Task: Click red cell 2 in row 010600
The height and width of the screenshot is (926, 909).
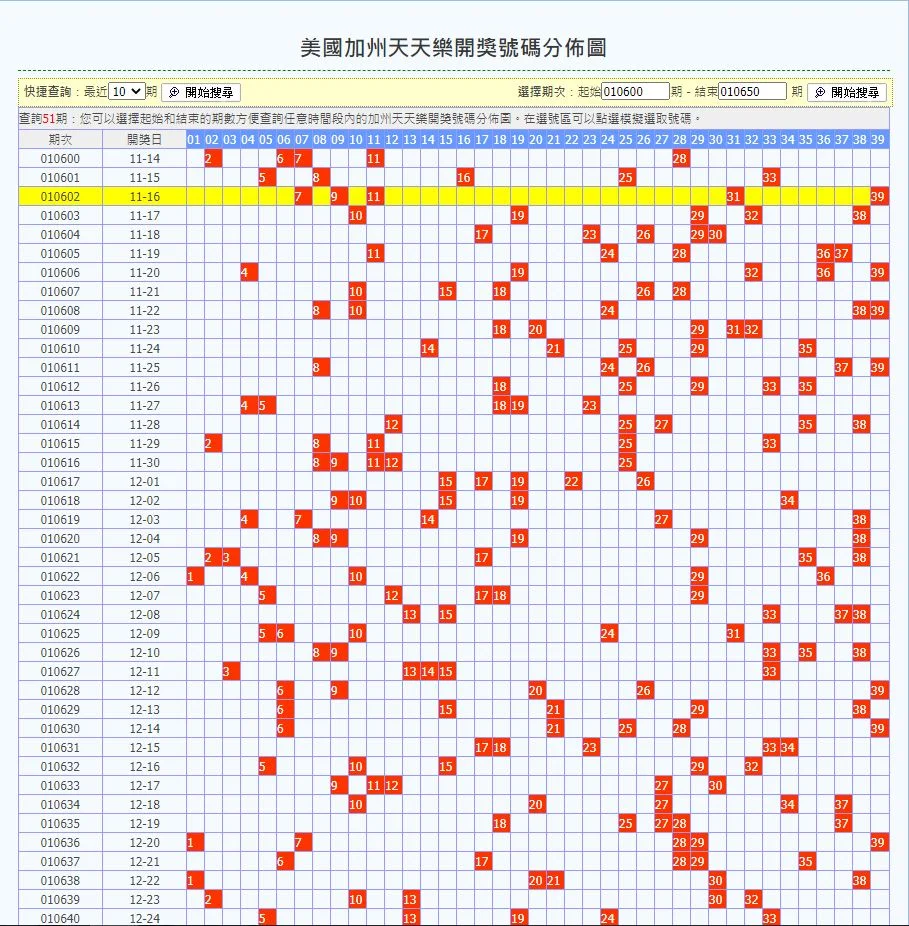Action: tap(213, 158)
